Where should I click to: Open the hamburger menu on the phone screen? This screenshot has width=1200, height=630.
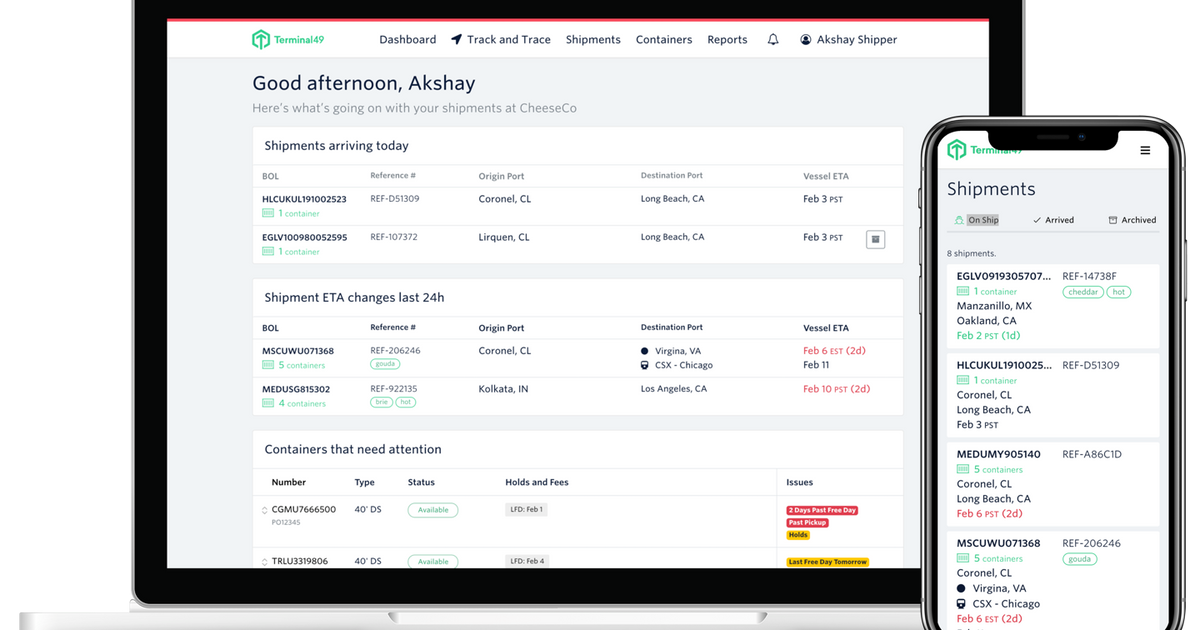pyautogui.click(x=1144, y=149)
